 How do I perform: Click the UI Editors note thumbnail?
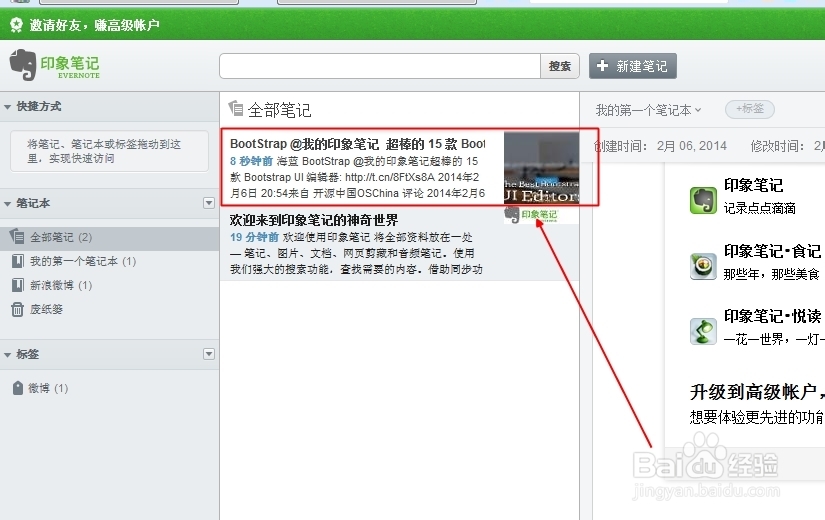pyautogui.click(x=541, y=168)
